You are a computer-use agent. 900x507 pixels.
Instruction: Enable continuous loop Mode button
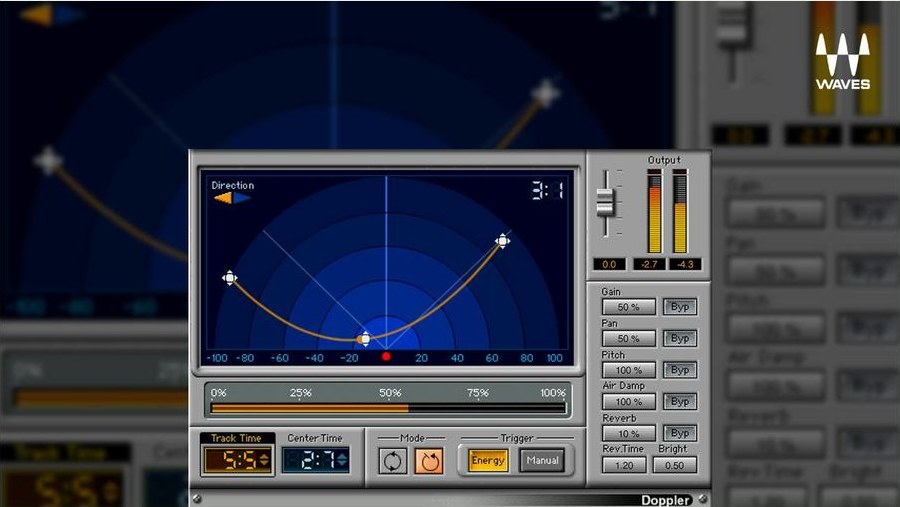393,461
